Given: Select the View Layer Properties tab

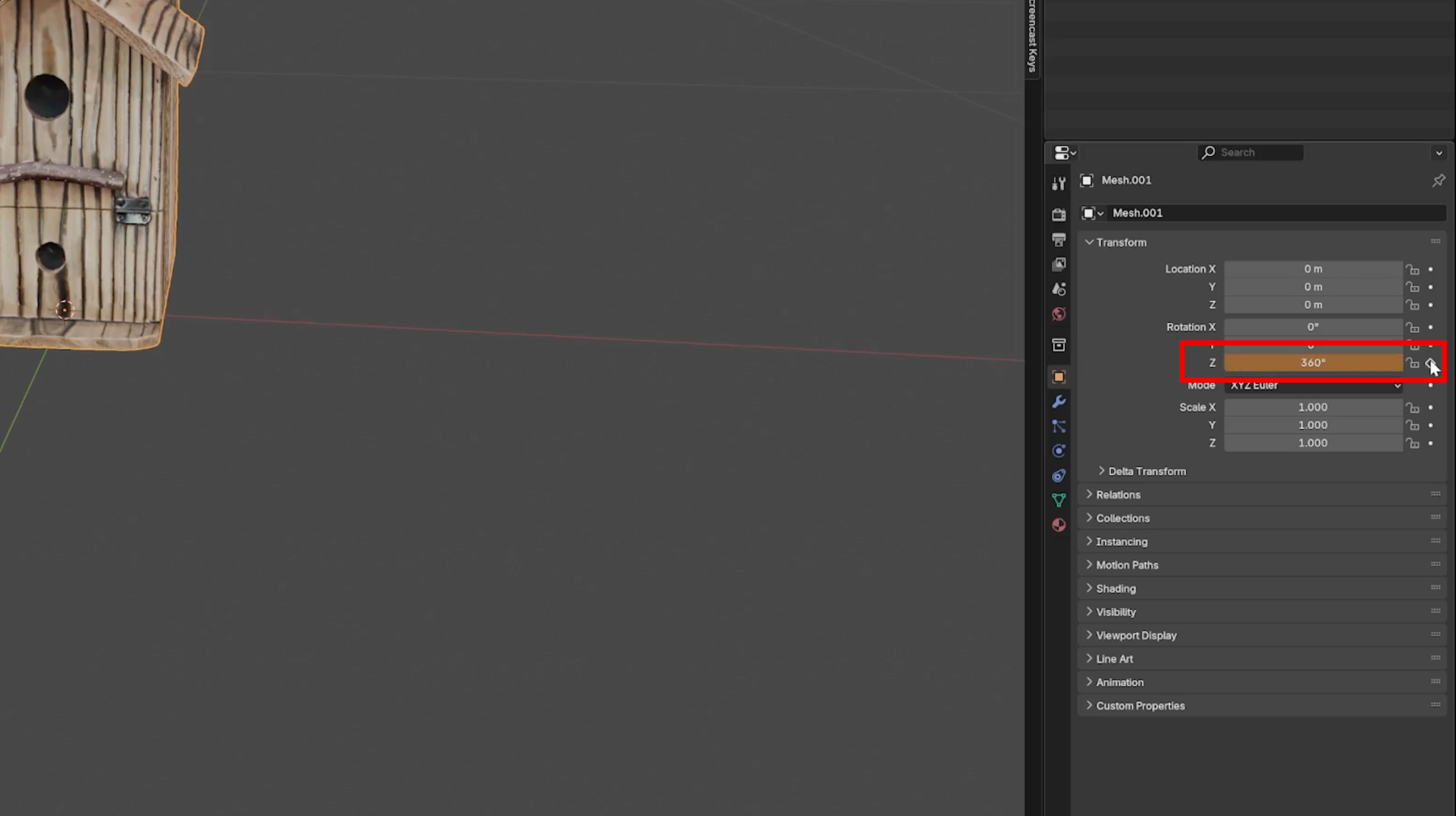Looking at the screenshot, I should click(x=1059, y=264).
